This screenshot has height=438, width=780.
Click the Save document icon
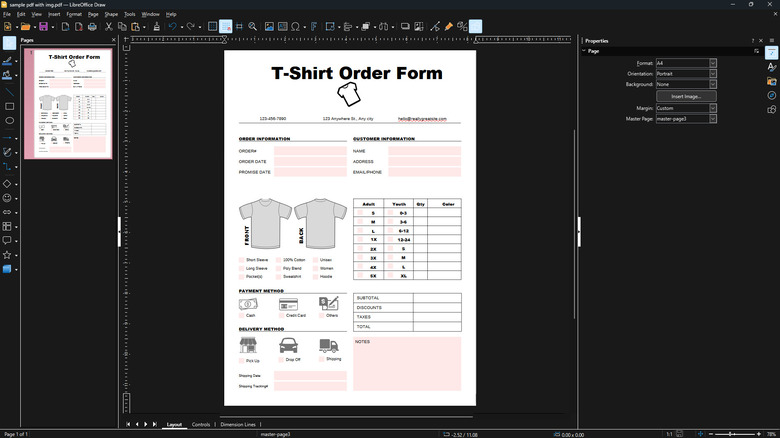43,27
